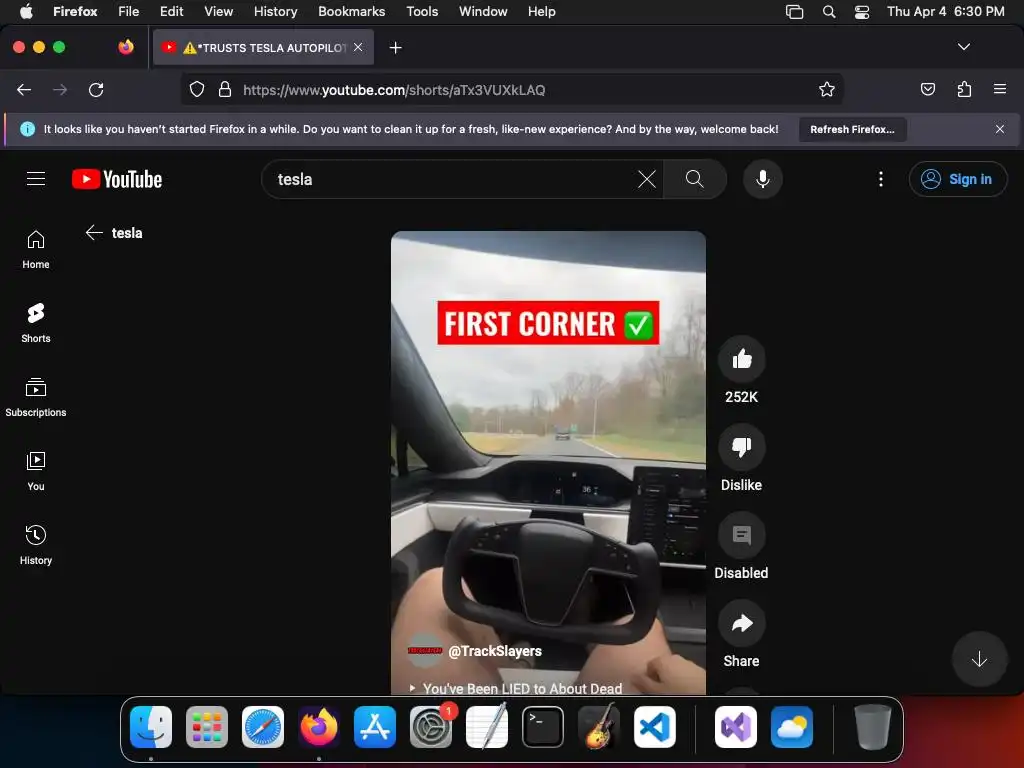Open Firefox application menu
This screenshot has width=1024, height=768.
(x=999, y=89)
